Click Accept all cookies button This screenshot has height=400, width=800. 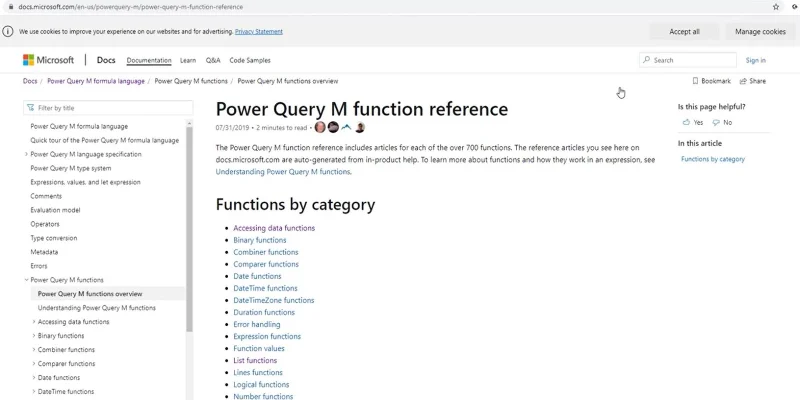pyautogui.click(x=684, y=32)
